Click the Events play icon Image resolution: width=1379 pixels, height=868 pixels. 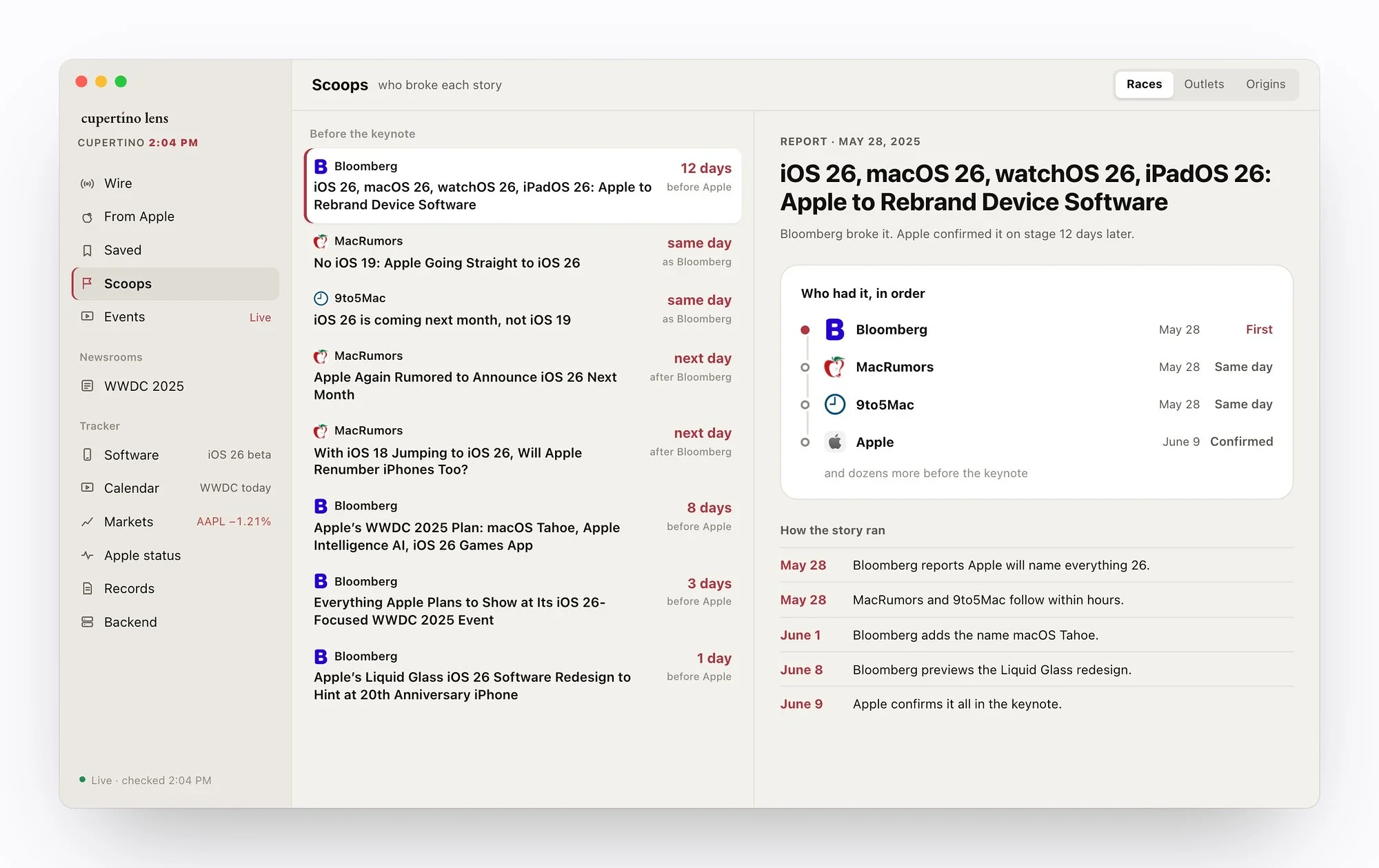pos(88,316)
